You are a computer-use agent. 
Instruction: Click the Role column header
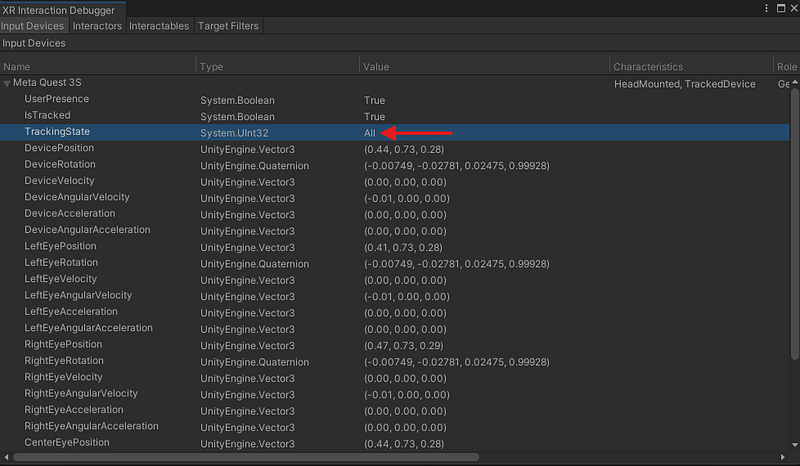tap(787, 66)
